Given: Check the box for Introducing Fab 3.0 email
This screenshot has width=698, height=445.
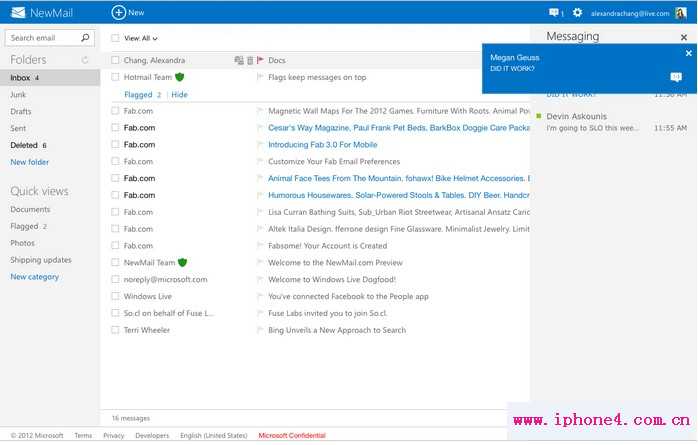Looking at the screenshot, I should [115, 145].
